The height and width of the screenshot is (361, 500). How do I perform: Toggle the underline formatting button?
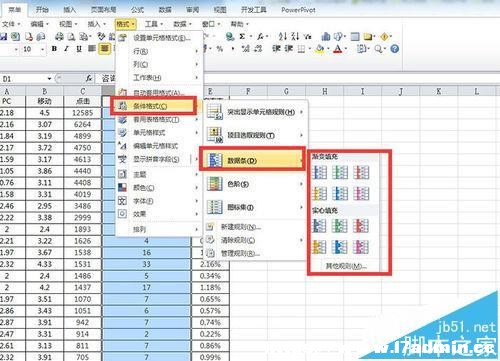tap(79, 49)
